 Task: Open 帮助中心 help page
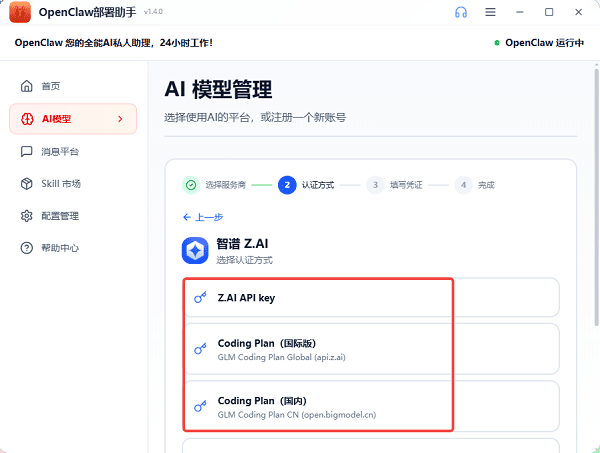pos(73,248)
